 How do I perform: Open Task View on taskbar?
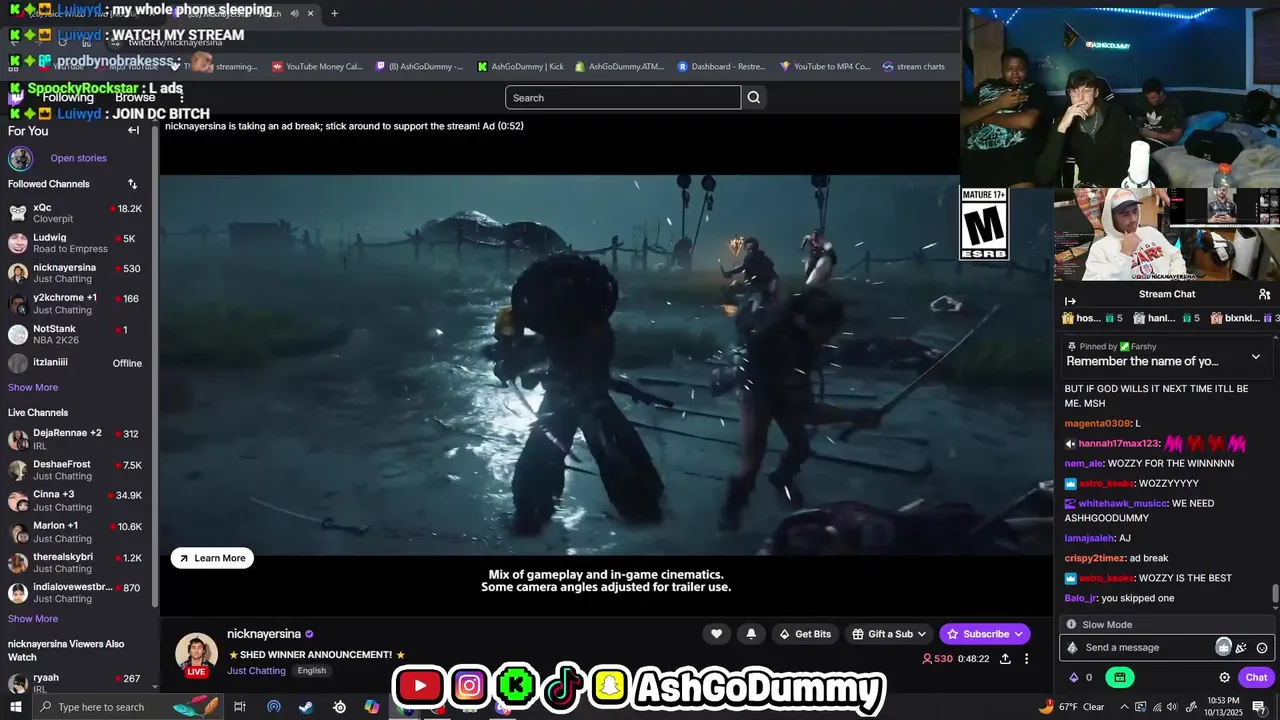point(240,707)
